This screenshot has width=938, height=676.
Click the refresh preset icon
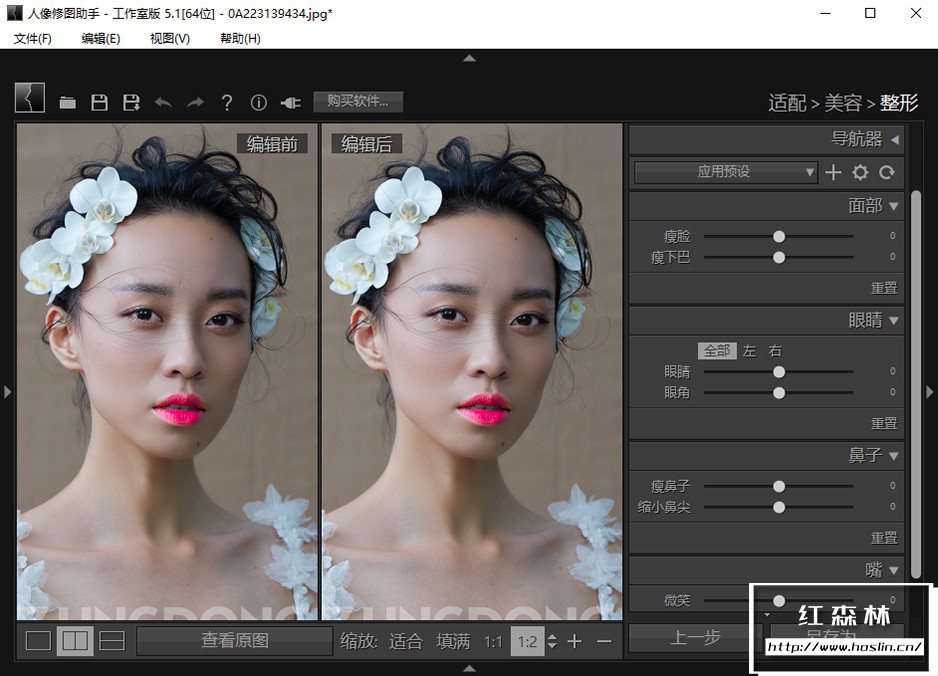click(887, 172)
